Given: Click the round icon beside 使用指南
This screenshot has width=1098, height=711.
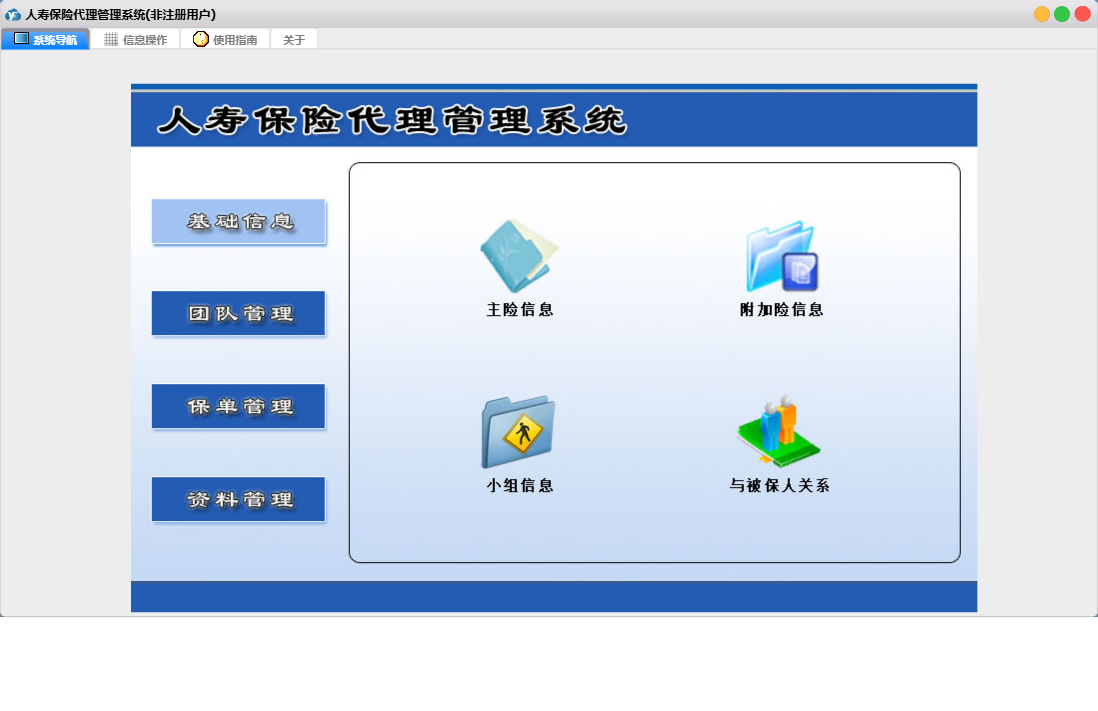Looking at the screenshot, I should pyautogui.click(x=201, y=39).
